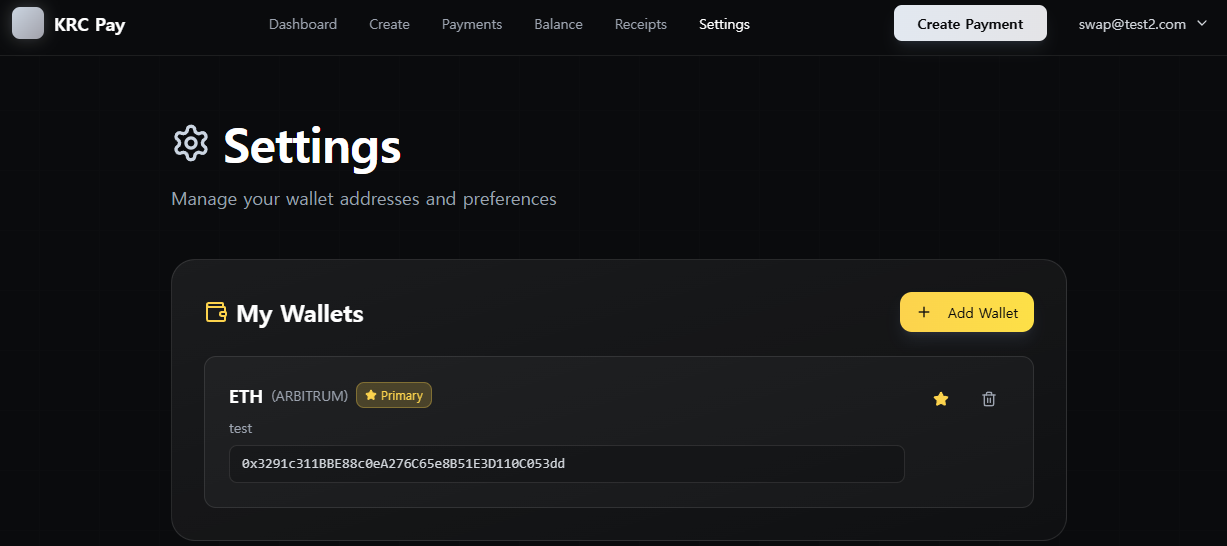Click the wallet icon beside My Wallets

pos(216,312)
